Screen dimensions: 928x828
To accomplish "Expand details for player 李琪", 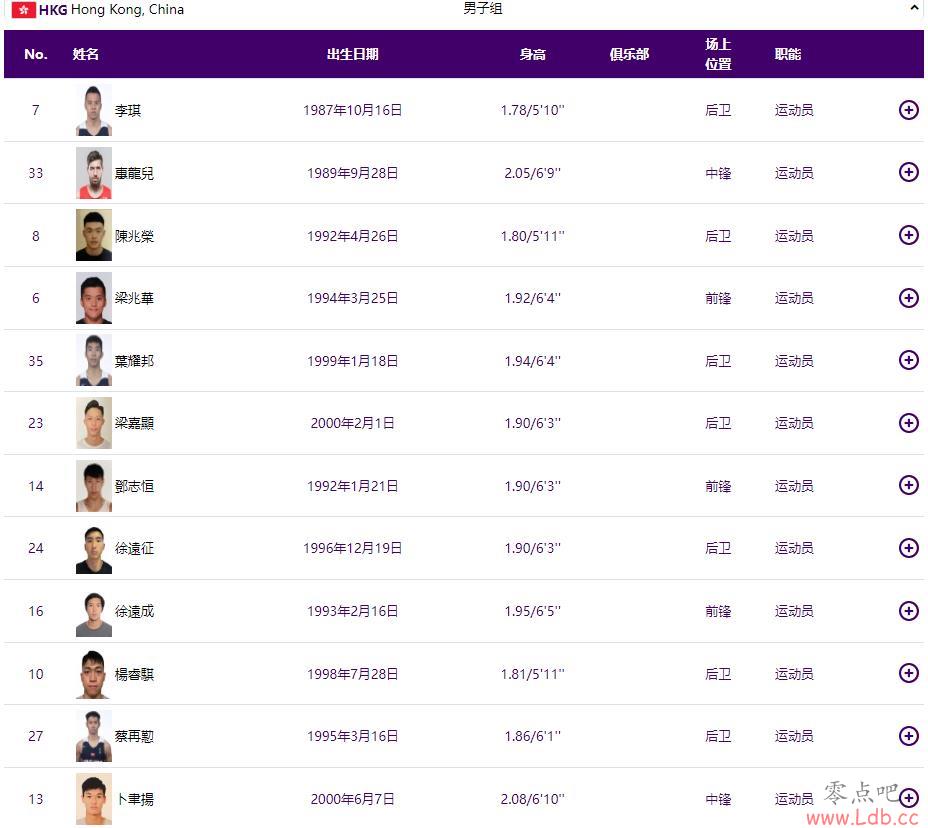I will click(908, 110).
